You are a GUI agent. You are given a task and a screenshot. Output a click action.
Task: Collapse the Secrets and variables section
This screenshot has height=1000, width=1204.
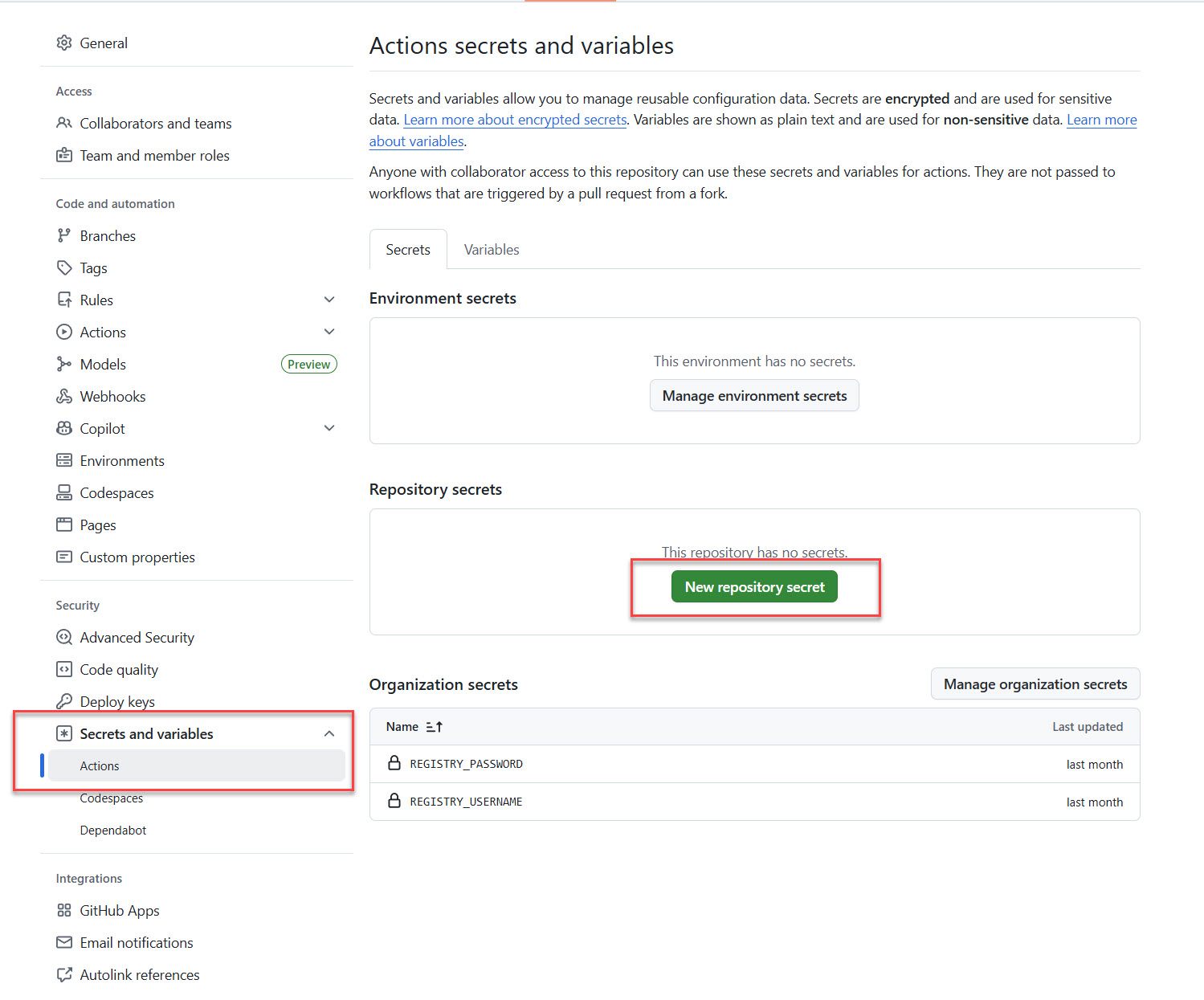[329, 733]
